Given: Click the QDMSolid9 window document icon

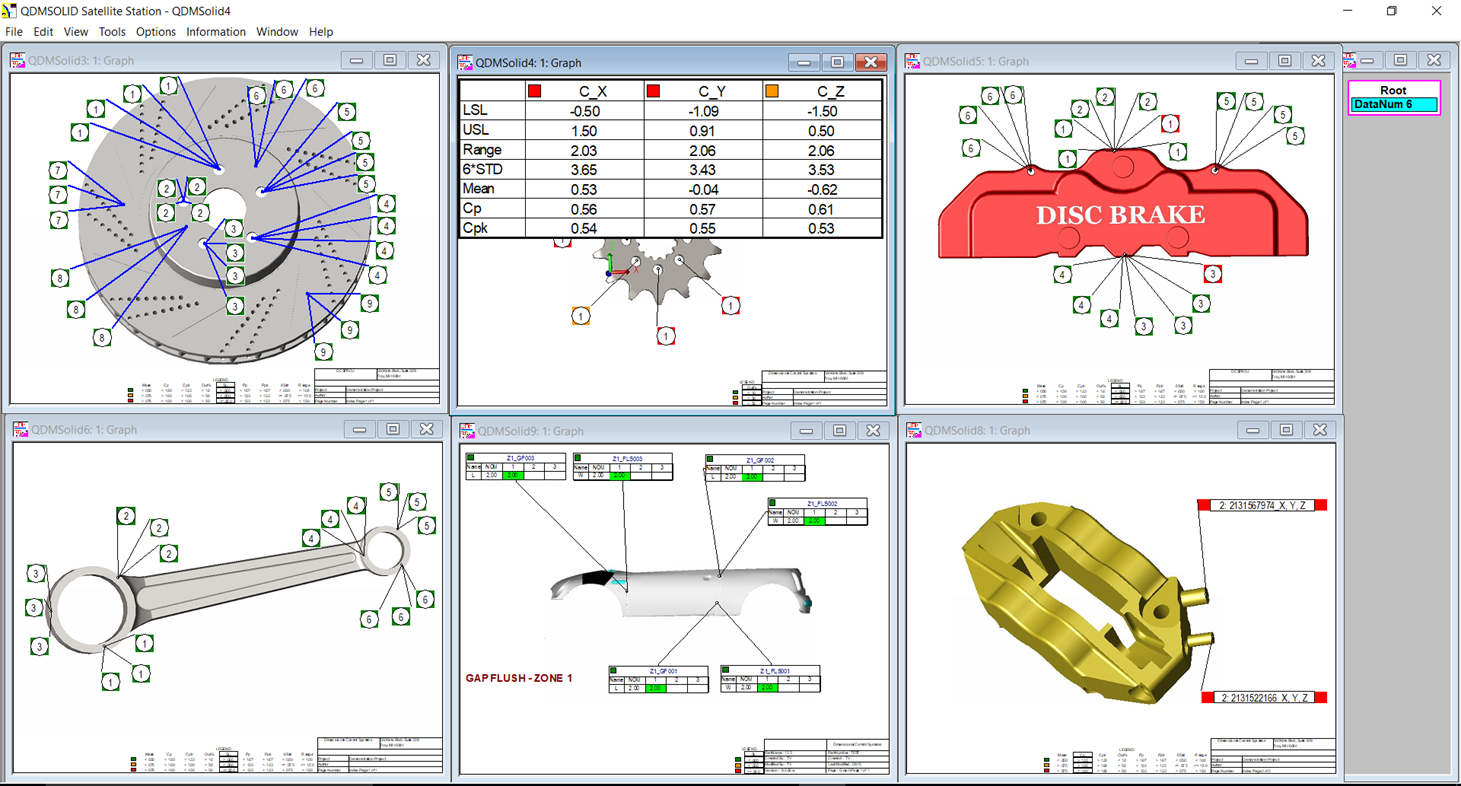Looking at the screenshot, I should tap(466, 431).
